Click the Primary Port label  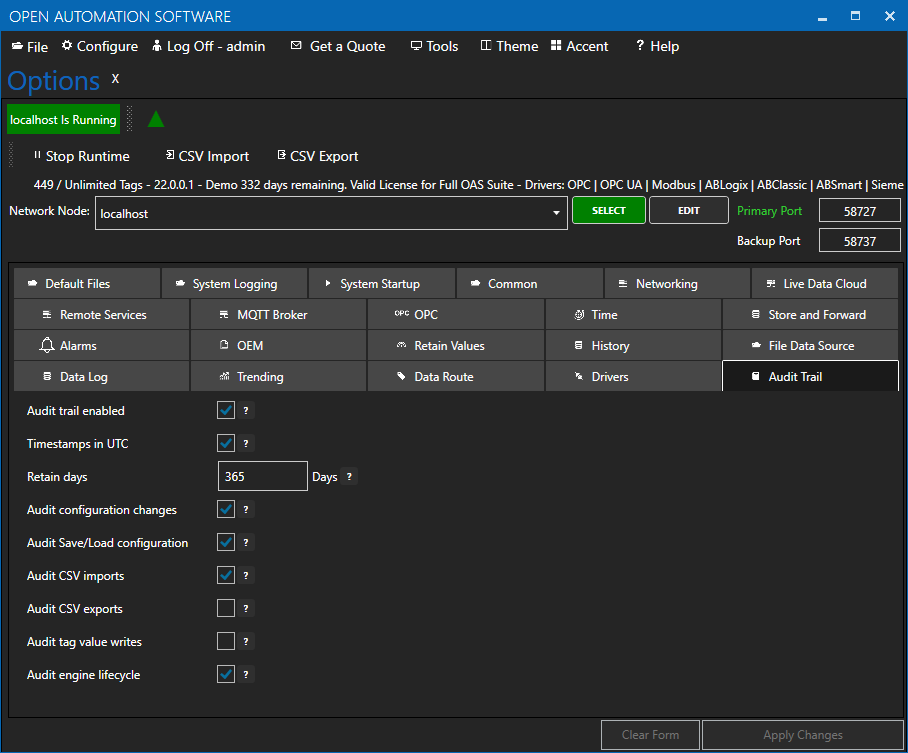click(769, 211)
